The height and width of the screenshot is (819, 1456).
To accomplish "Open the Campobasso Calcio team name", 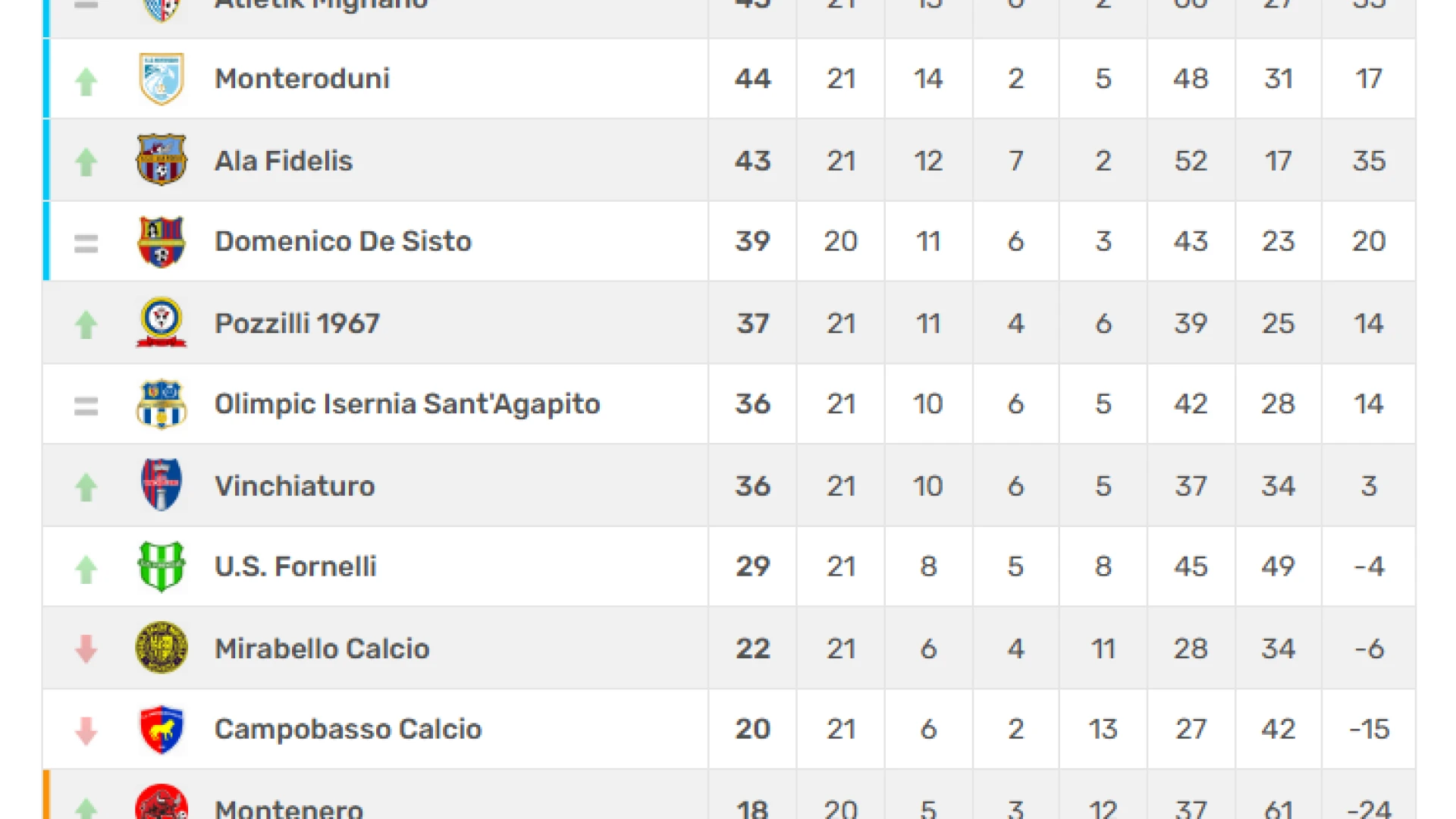I will (x=348, y=730).
